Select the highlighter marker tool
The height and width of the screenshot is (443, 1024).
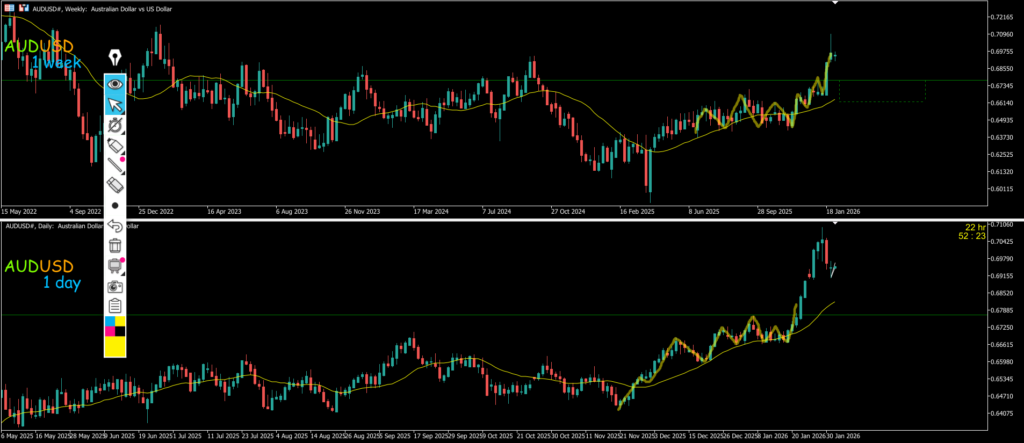point(116,146)
